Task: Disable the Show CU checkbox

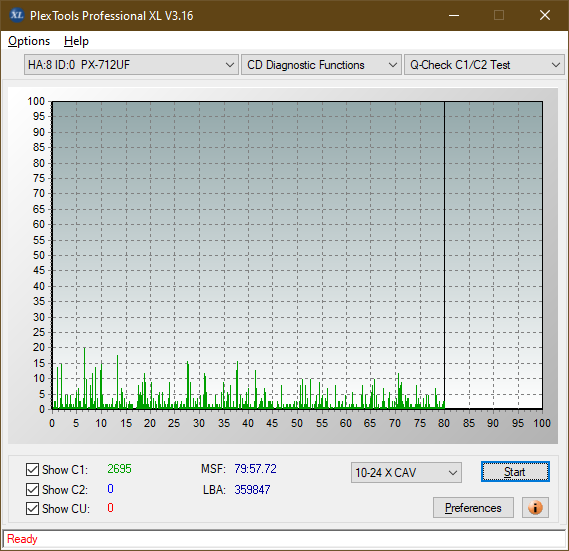Action: tap(32, 509)
